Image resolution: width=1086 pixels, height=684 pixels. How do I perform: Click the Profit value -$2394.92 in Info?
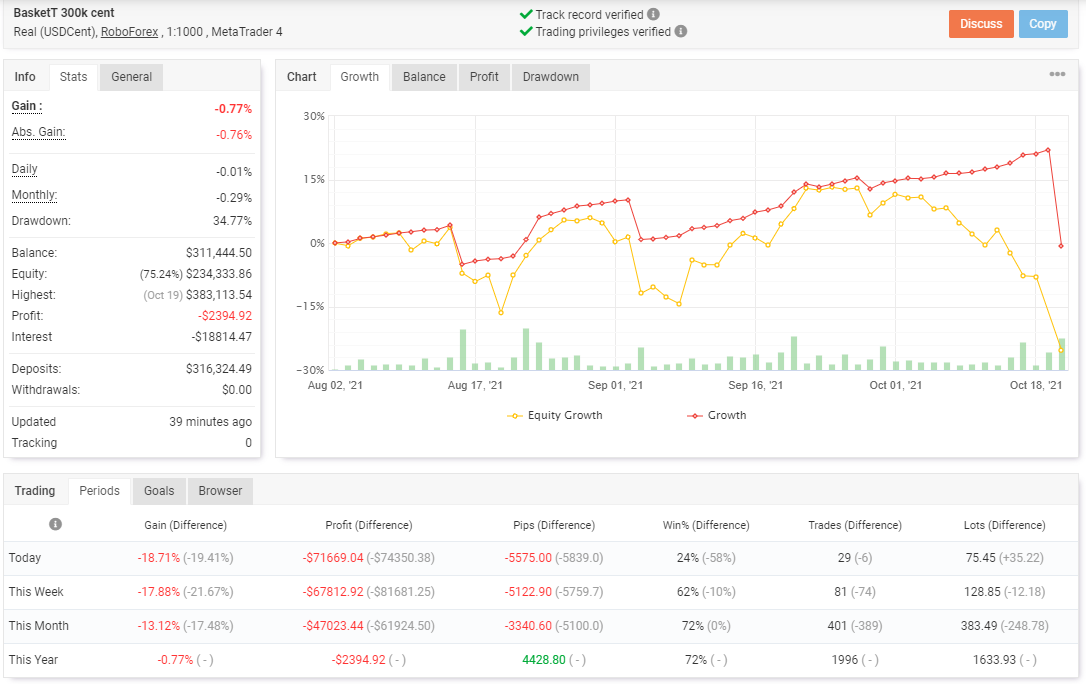point(225,316)
